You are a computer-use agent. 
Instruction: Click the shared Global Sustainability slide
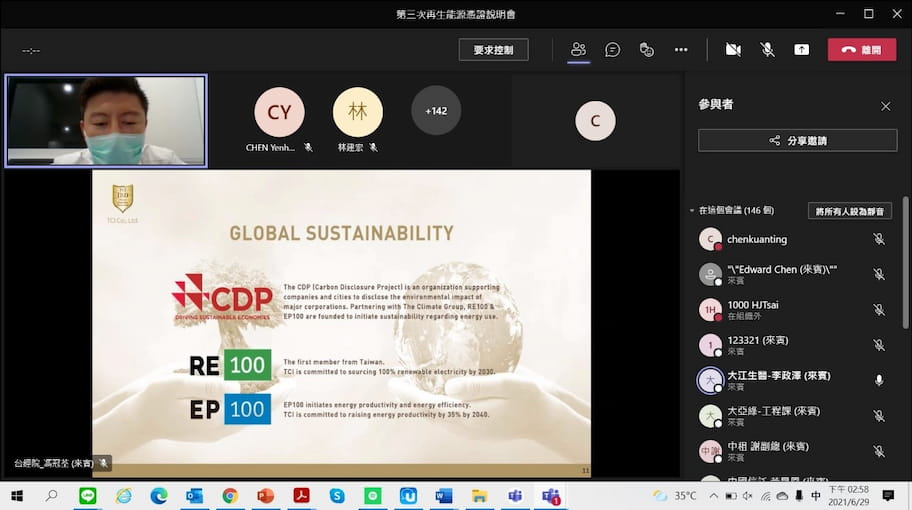tap(341, 323)
